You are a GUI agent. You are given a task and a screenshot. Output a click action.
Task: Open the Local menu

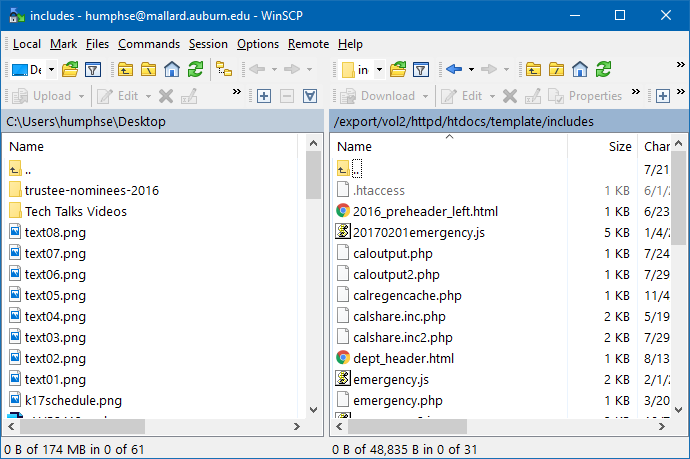[x=27, y=44]
